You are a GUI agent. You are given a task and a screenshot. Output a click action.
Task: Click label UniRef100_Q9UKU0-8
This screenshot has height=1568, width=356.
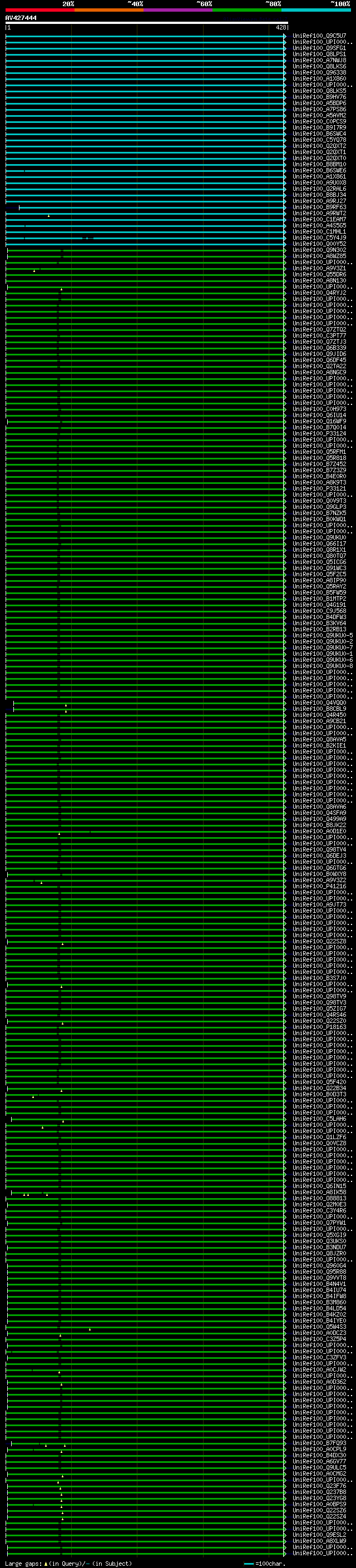pos(323,666)
